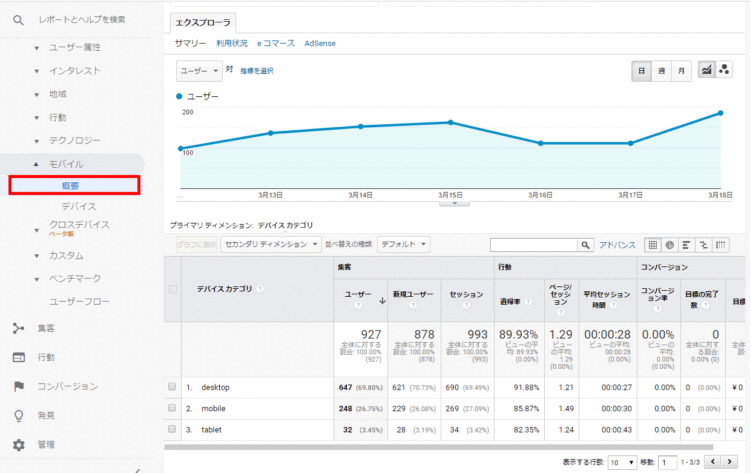This screenshot has height=473, width=750.
Task: Select the data table view icon
Action: click(x=652, y=244)
